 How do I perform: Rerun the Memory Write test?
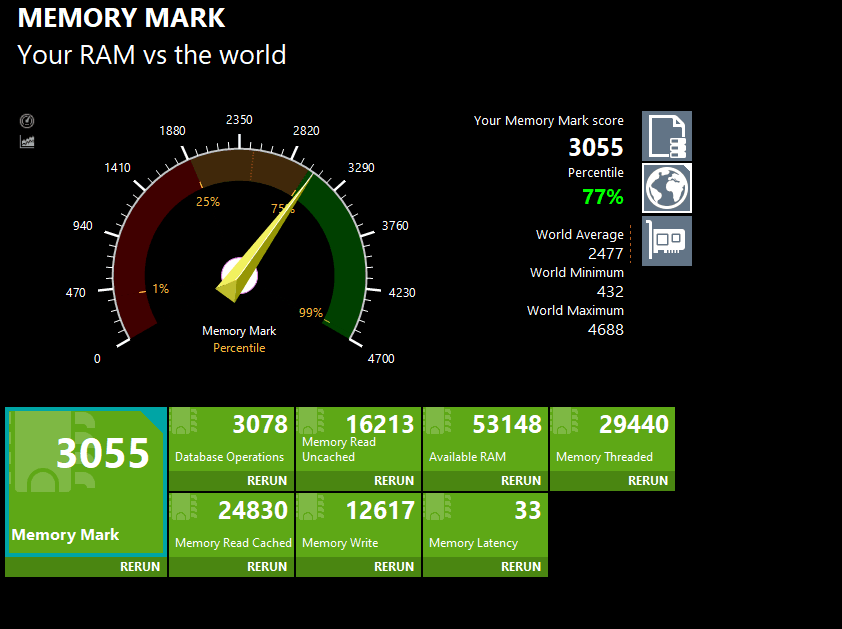(393, 567)
